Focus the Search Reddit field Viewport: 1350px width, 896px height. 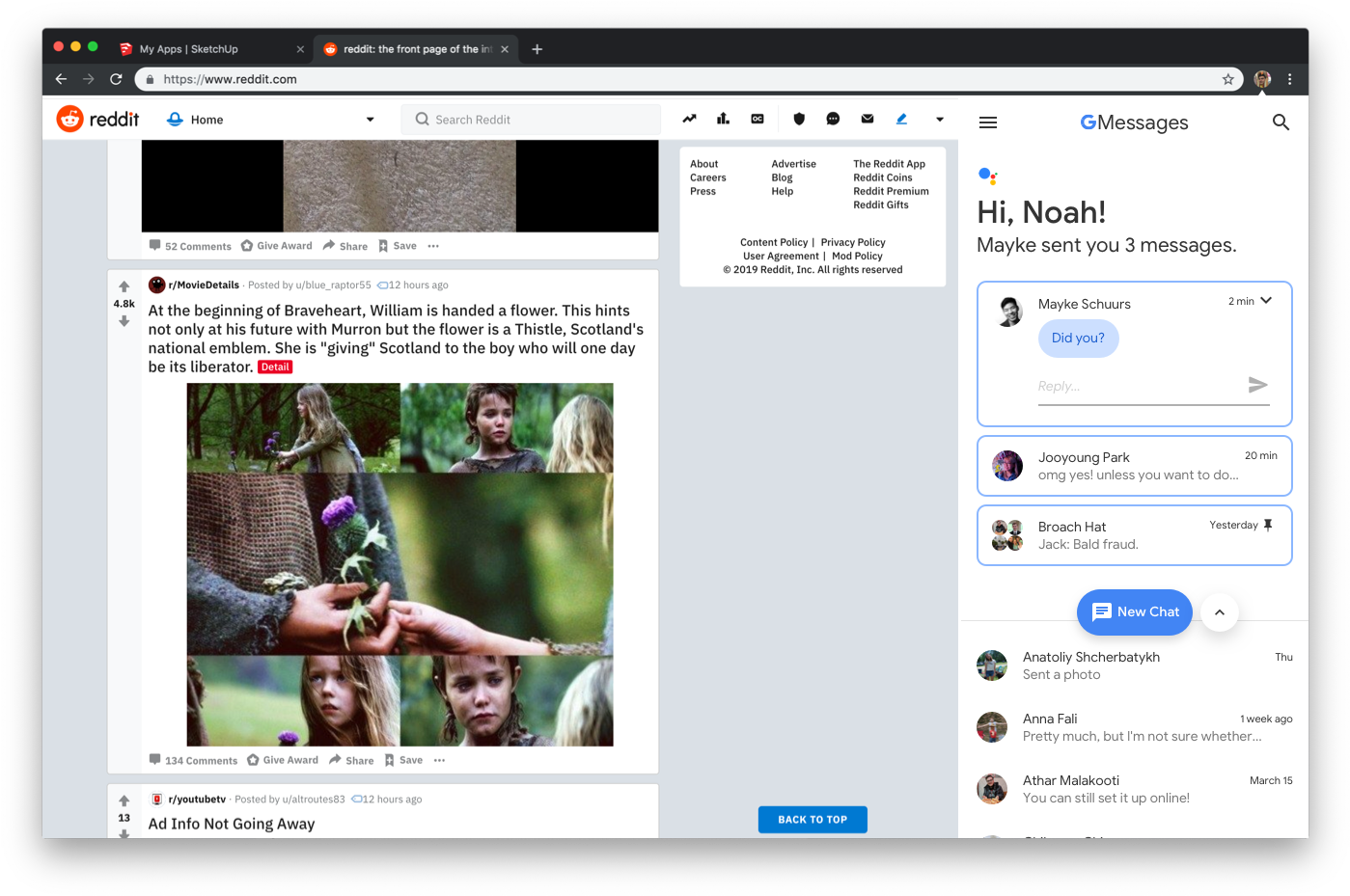point(531,120)
